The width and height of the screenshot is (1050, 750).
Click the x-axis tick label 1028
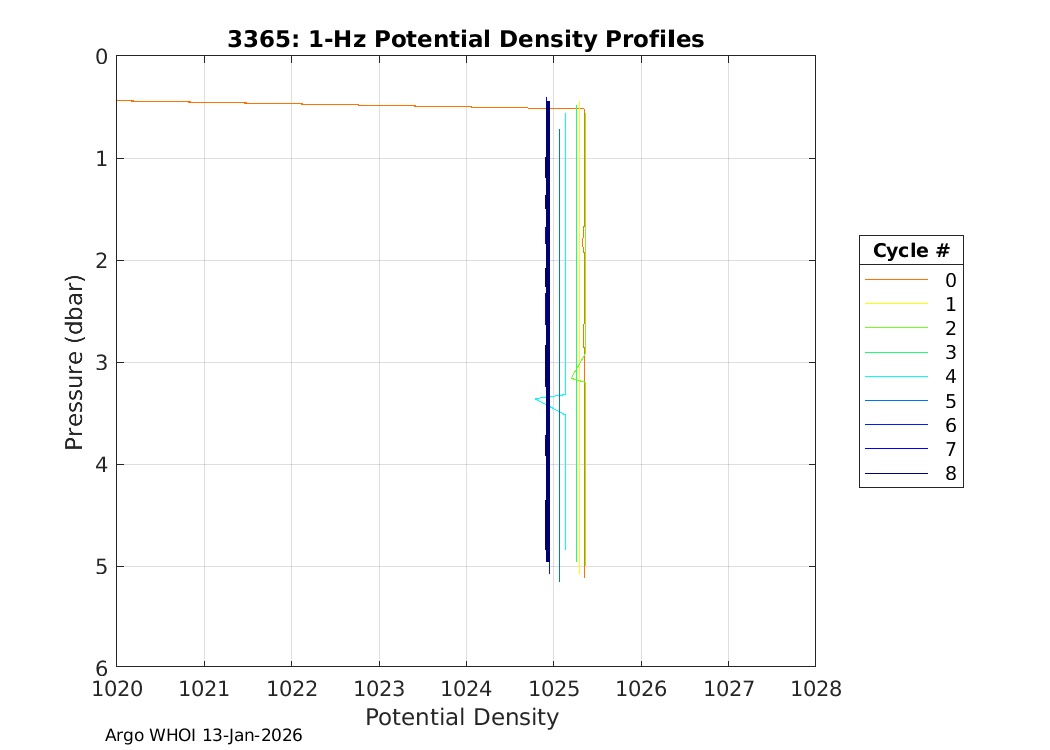(x=814, y=689)
